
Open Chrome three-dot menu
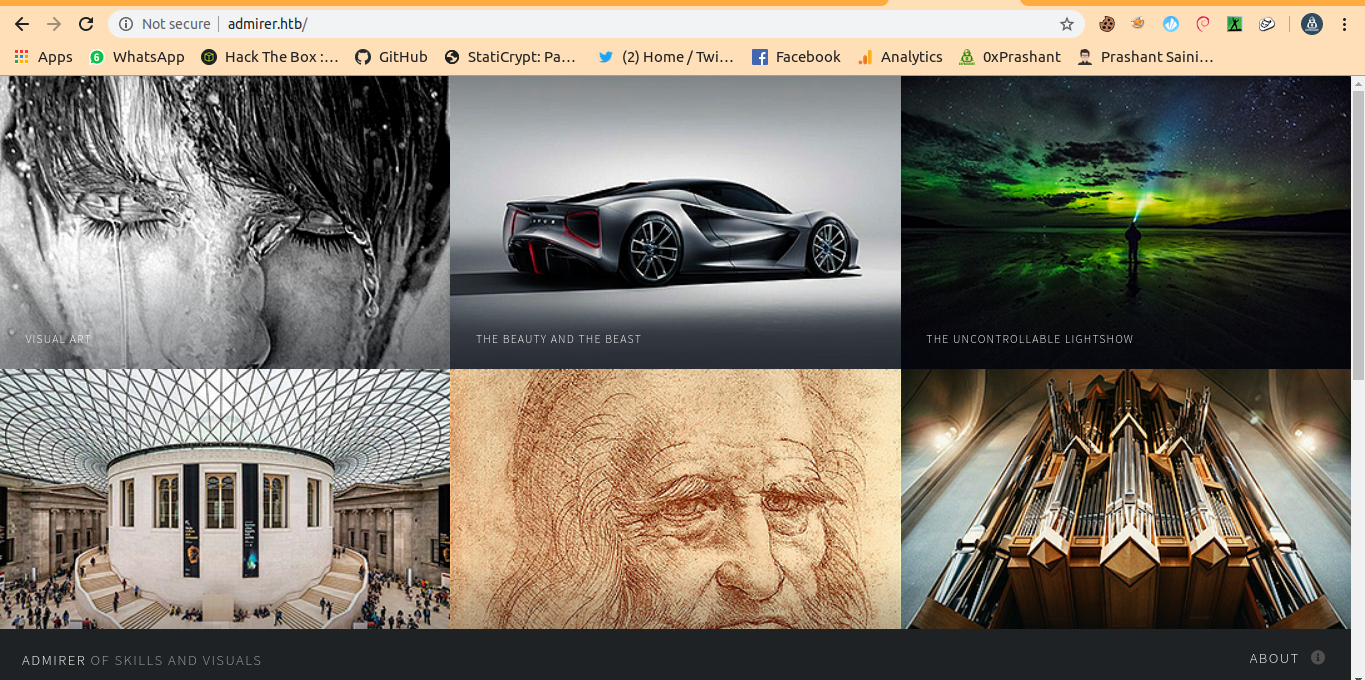tap(1344, 24)
